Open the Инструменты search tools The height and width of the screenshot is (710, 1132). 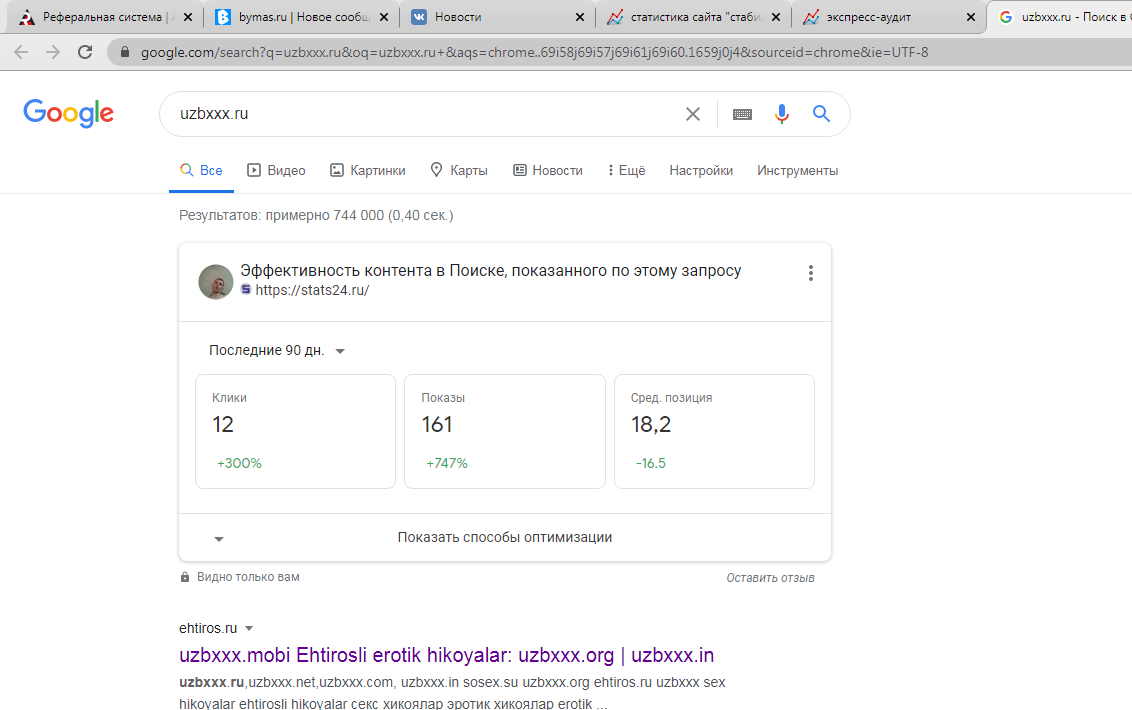click(x=797, y=171)
